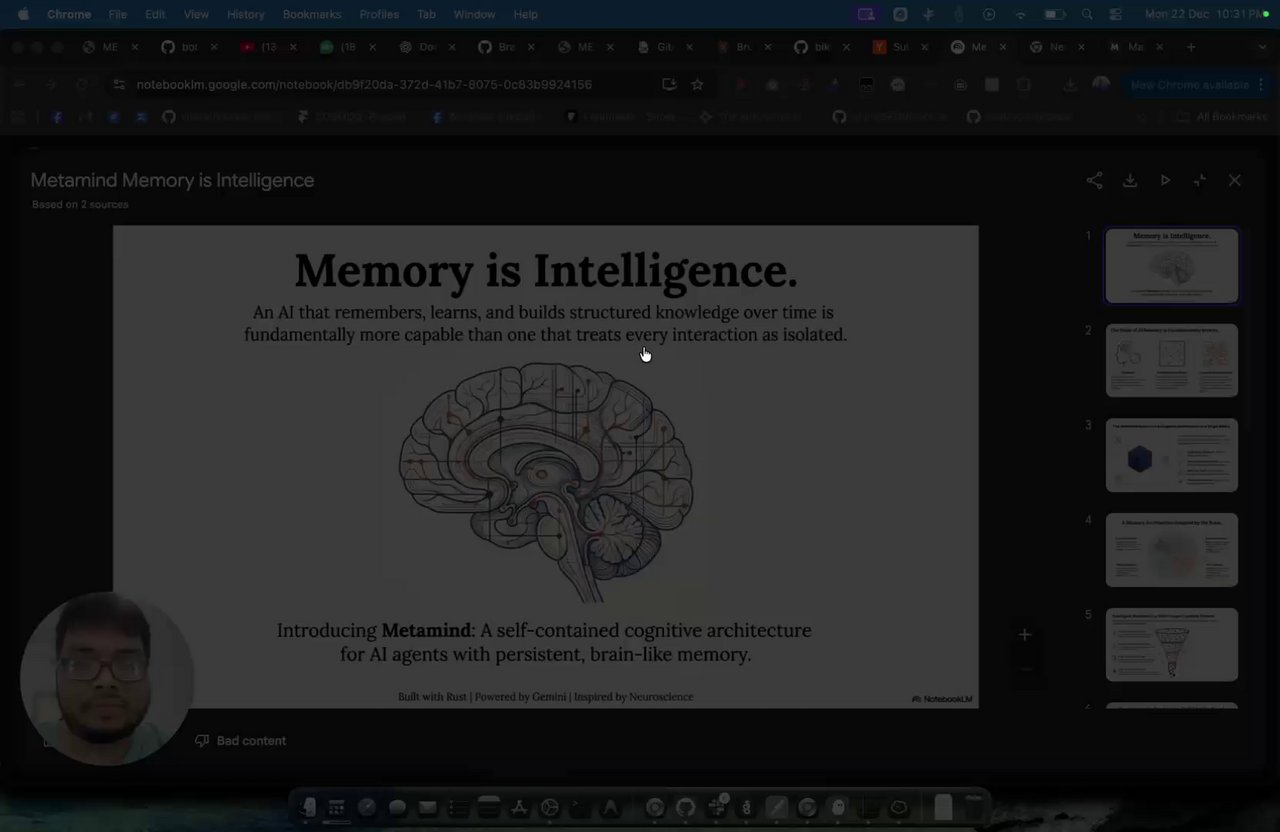
Task: Open the Chrome application menu
Action: pos(69,14)
